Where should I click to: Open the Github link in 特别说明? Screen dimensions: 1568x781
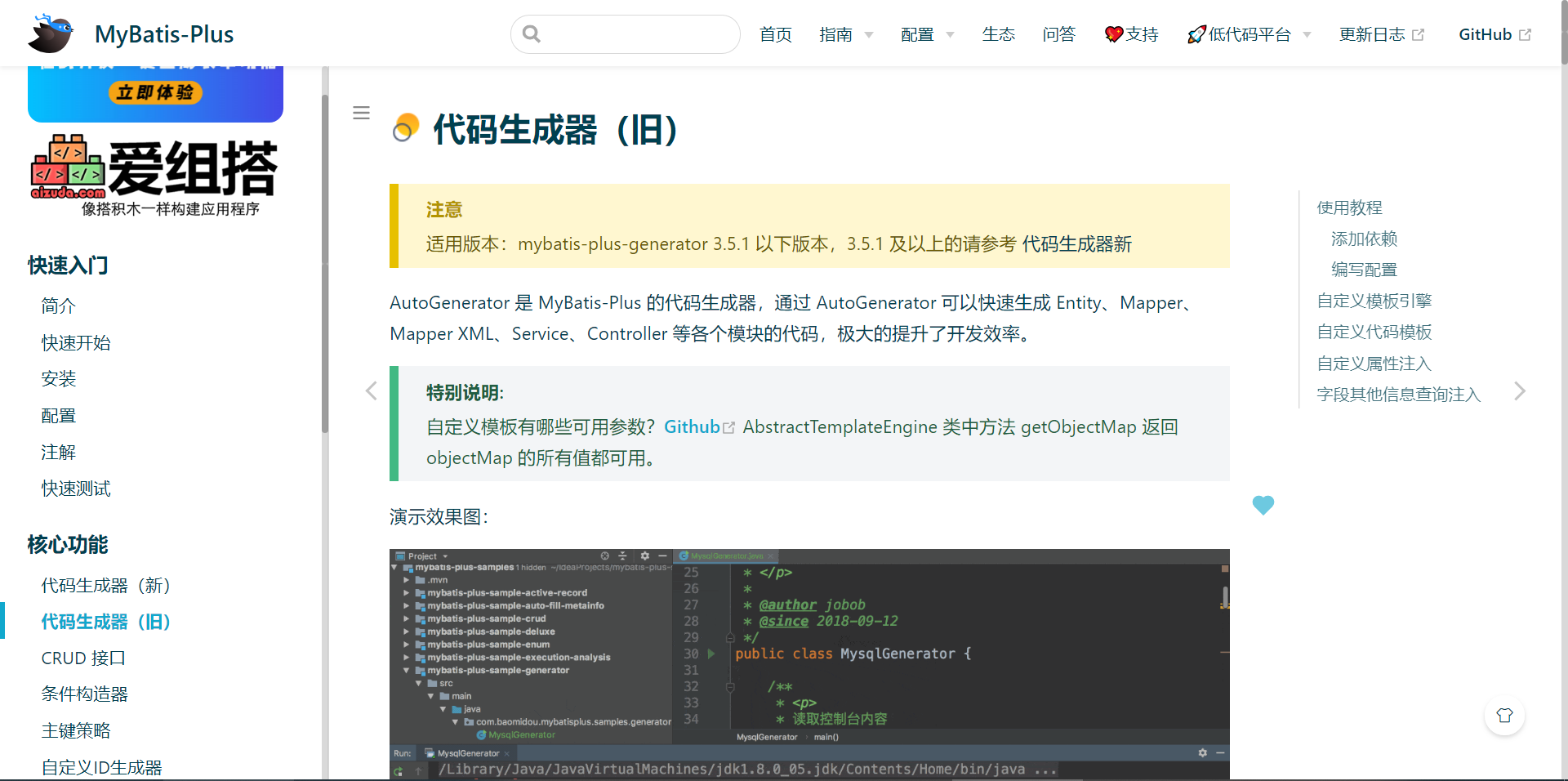tap(699, 426)
